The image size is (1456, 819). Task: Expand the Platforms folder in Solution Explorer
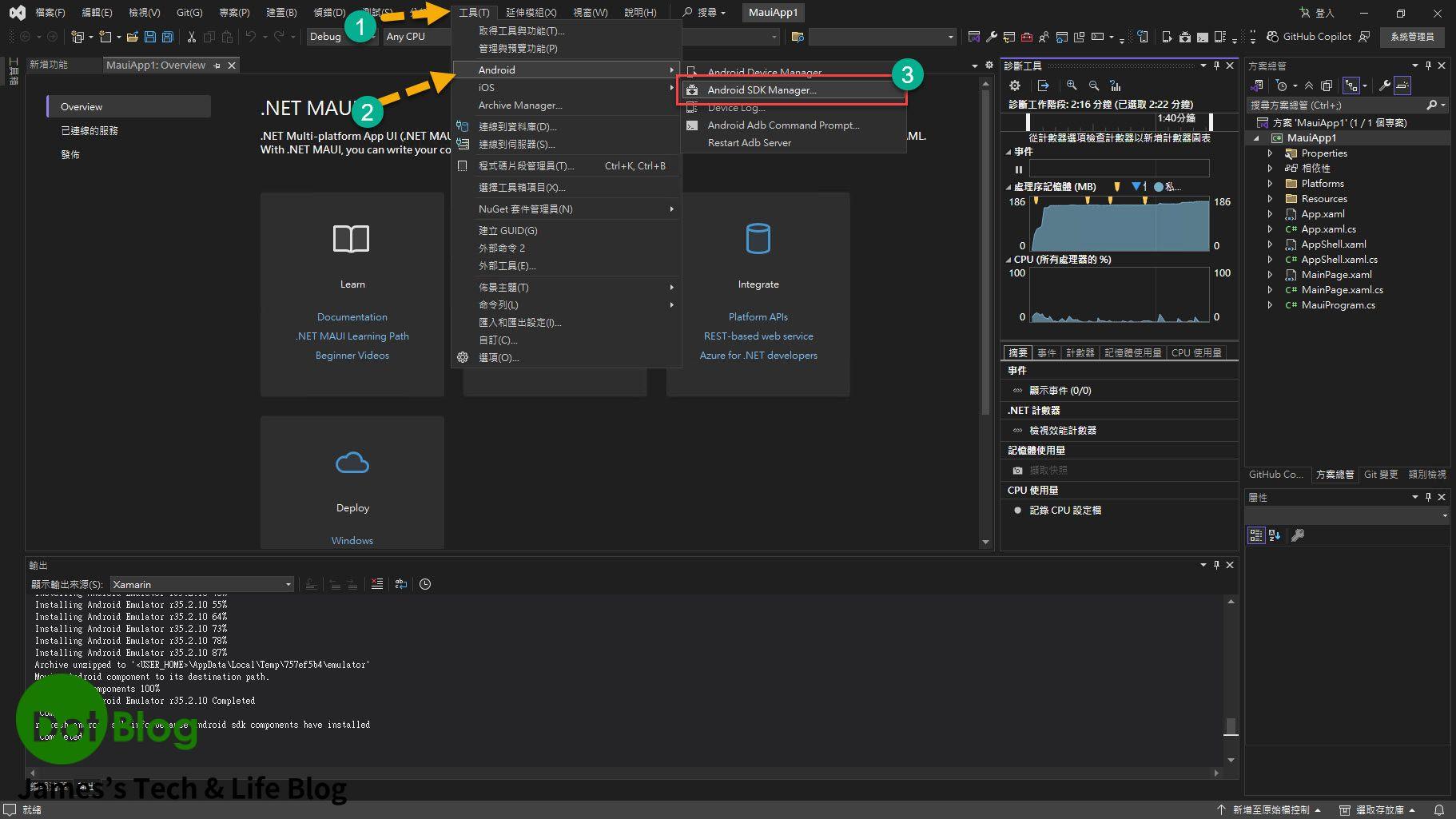[x=1270, y=184]
